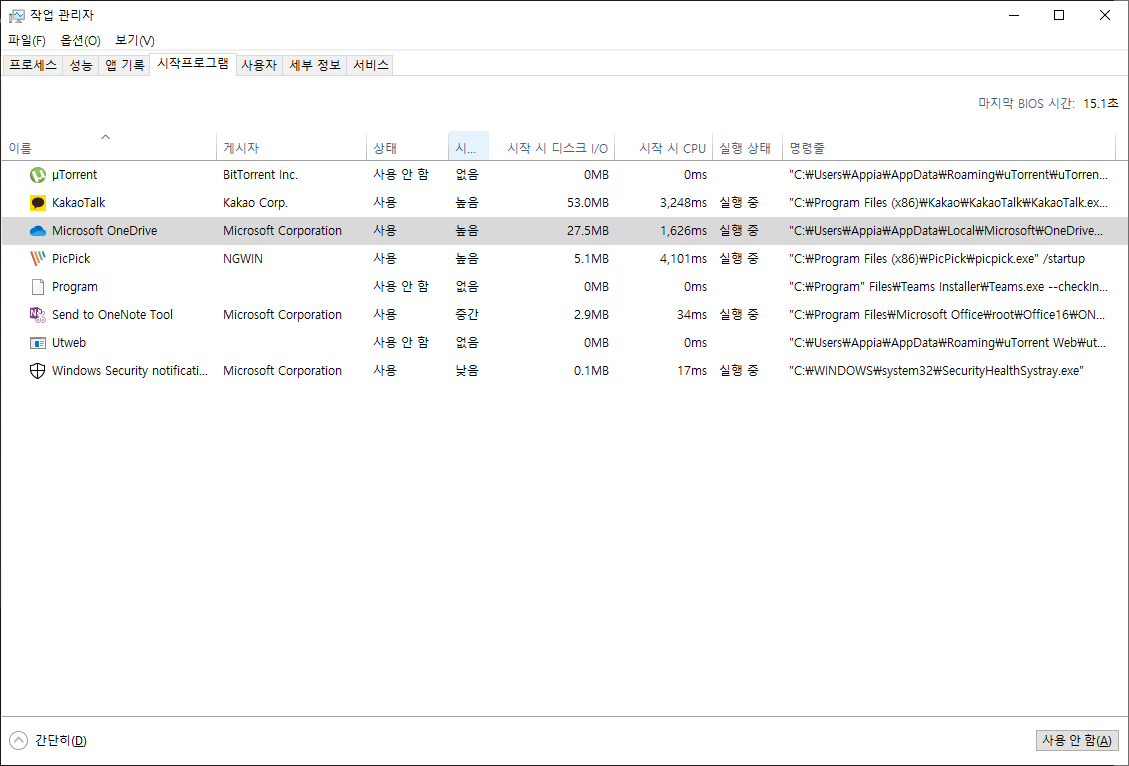Click the Task Manager title bar icon

click(16, 15)
